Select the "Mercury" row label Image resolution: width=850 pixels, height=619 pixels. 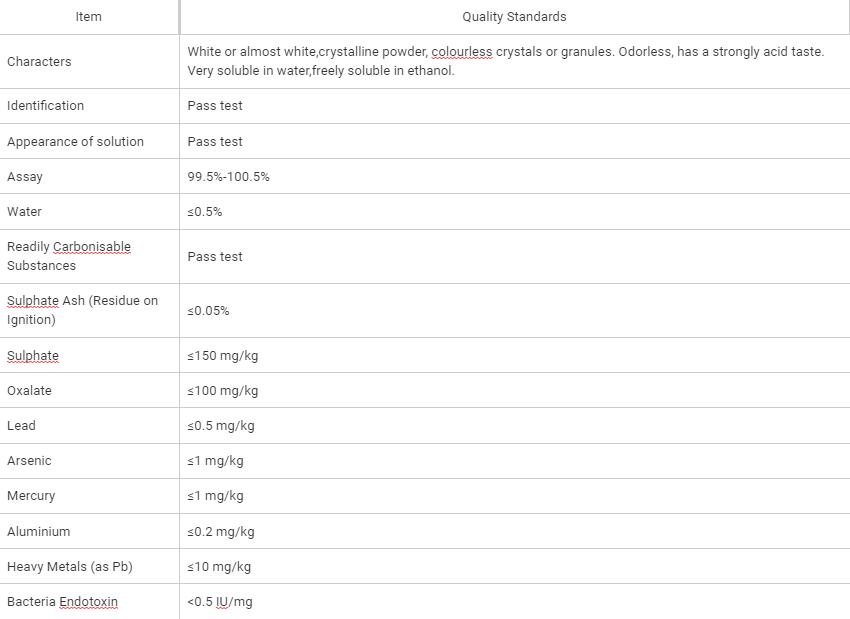point(31,496)
